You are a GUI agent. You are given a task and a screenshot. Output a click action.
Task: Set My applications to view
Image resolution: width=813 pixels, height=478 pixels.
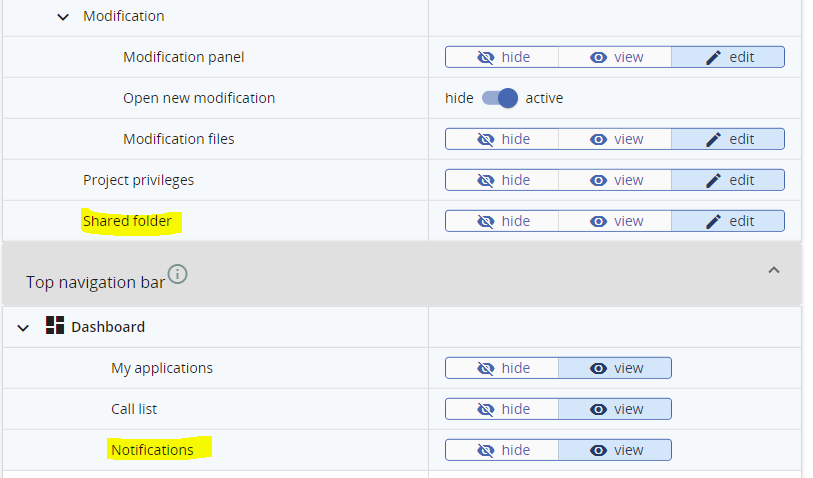point(615,368)
